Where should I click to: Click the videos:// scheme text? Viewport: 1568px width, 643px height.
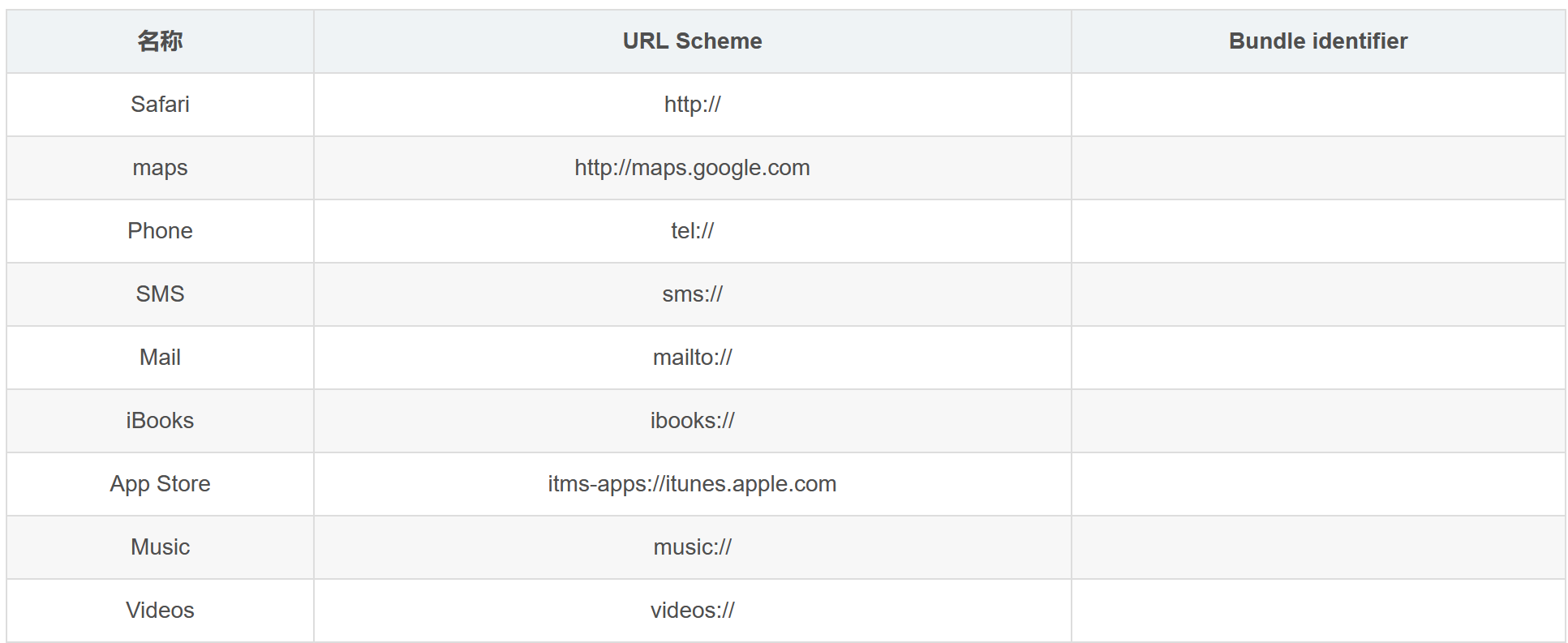pos(692,611)
